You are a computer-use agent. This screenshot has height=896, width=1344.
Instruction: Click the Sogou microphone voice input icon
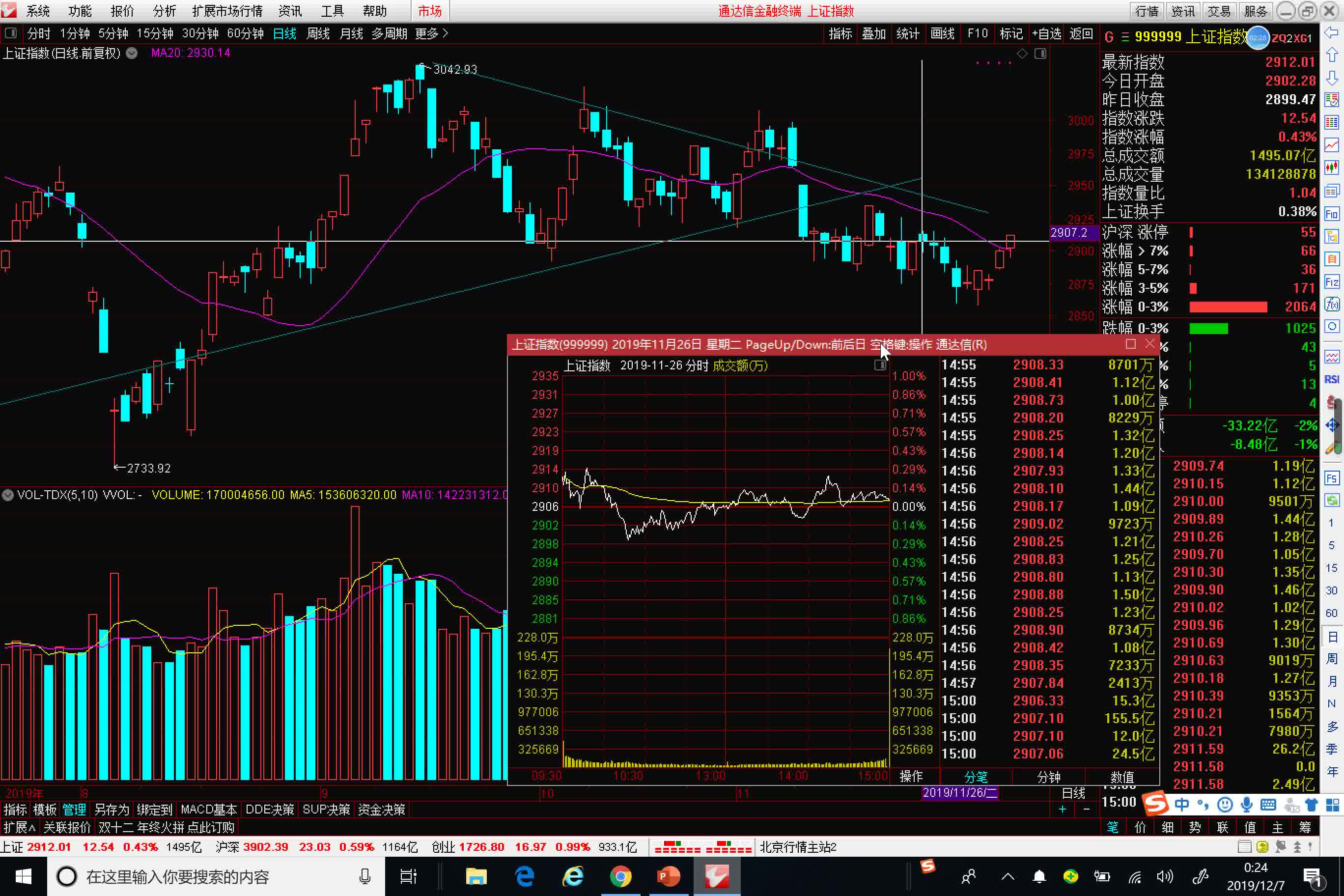tap(1246, 805)
